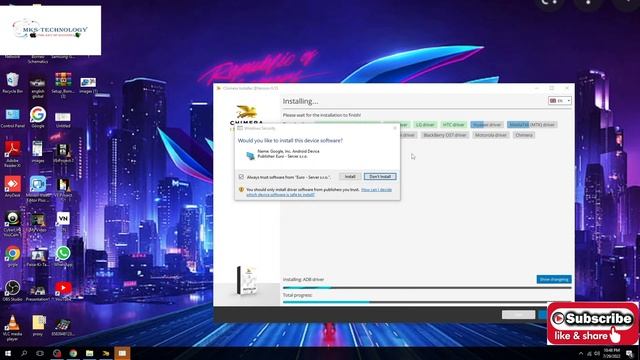The image size is (640, 360).
Task: Open taskbar Search
Action: click(24, 353)
